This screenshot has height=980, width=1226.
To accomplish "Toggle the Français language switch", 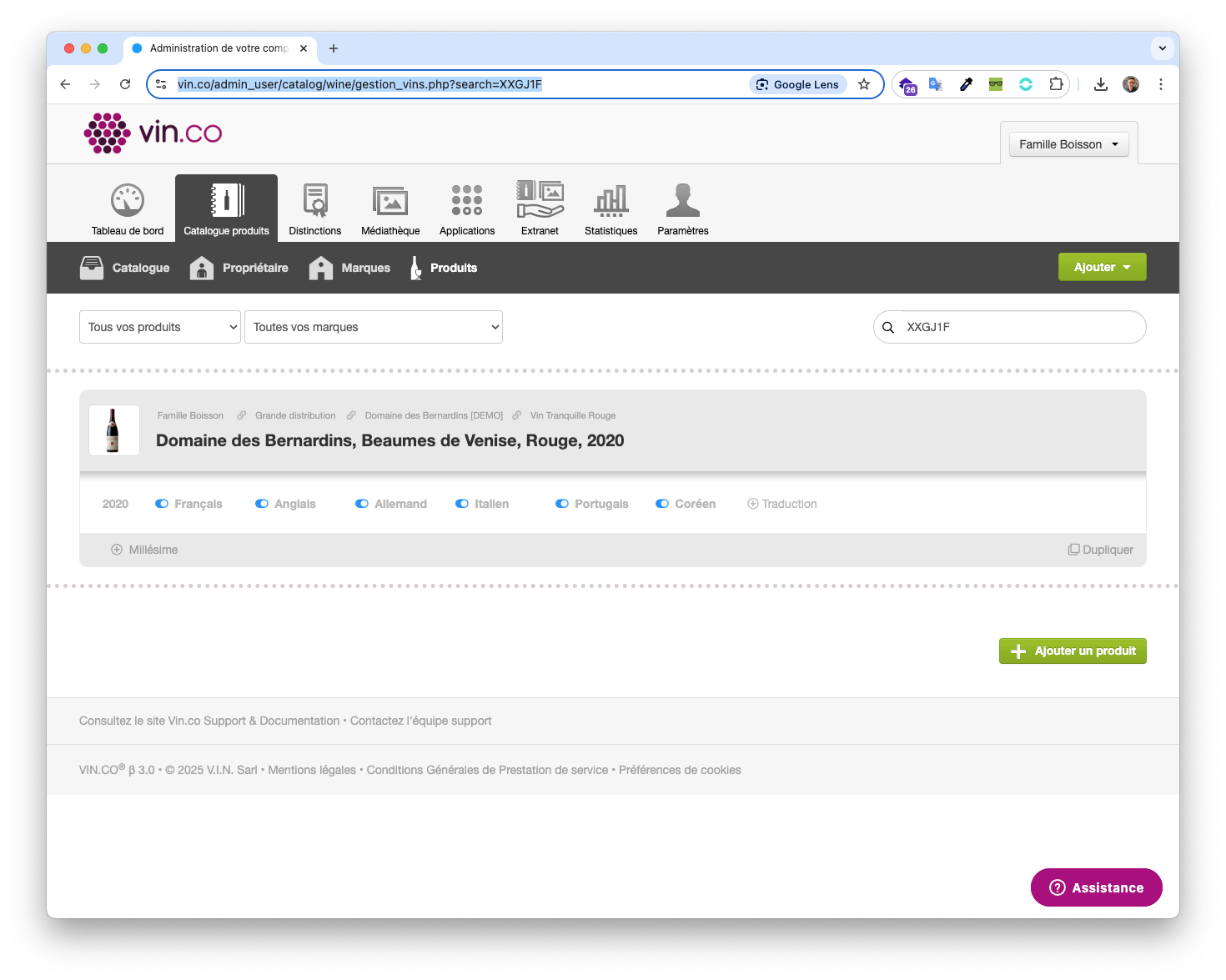I will point(162,504).
